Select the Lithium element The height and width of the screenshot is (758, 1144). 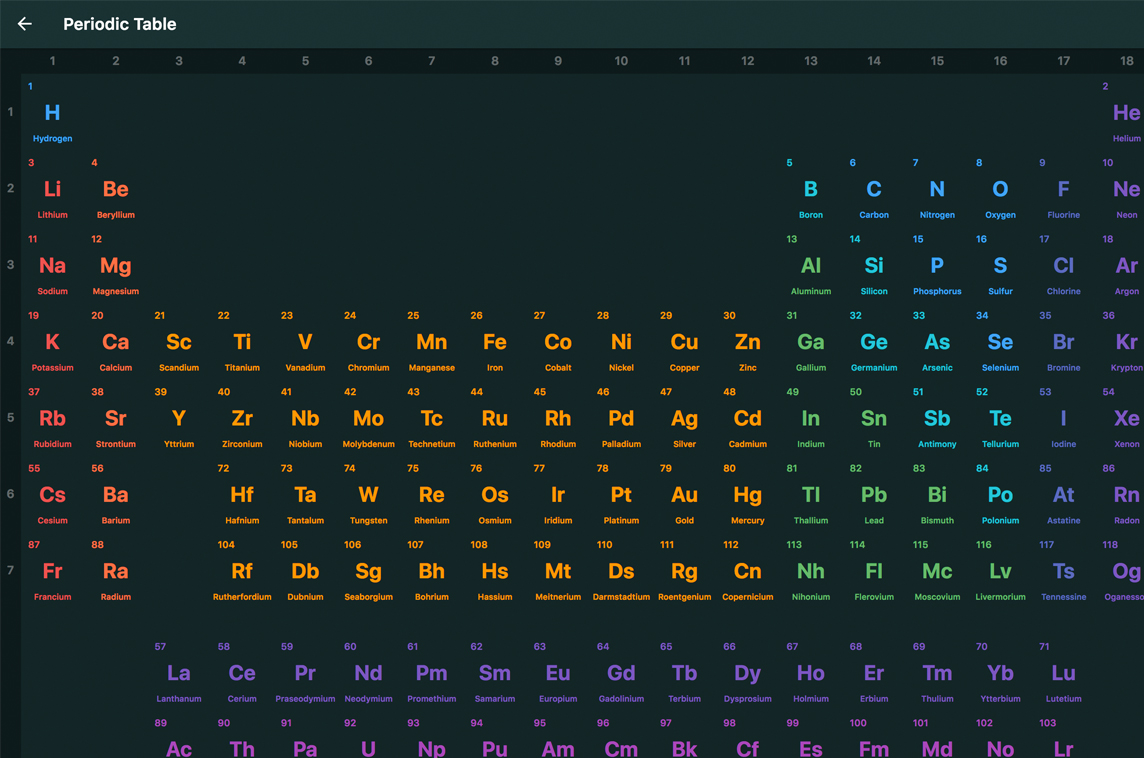(x=53, y=189)
